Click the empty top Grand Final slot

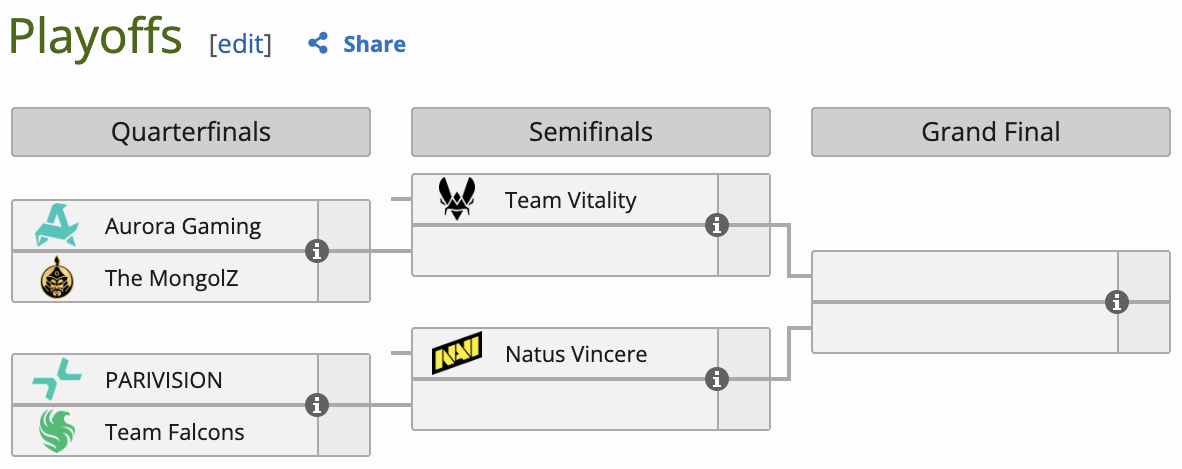pos(964,276)
